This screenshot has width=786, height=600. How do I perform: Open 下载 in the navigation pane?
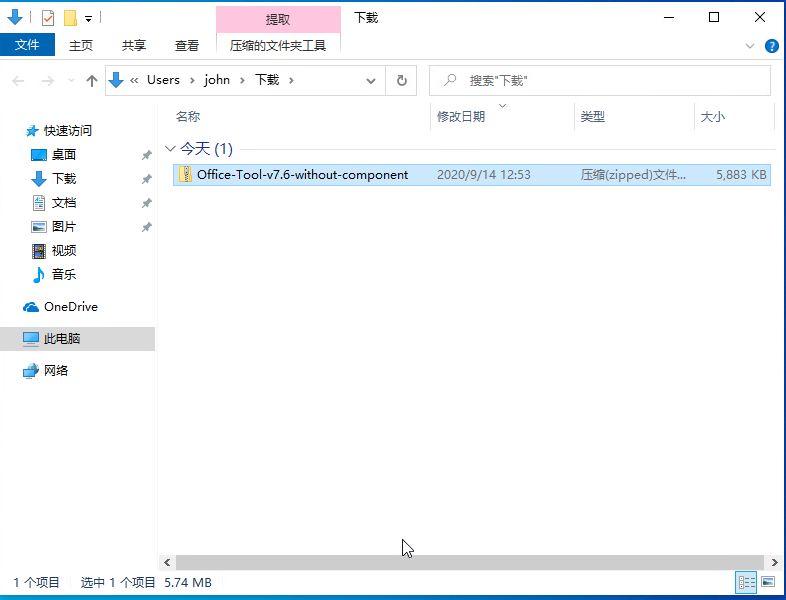click(64, 178)
